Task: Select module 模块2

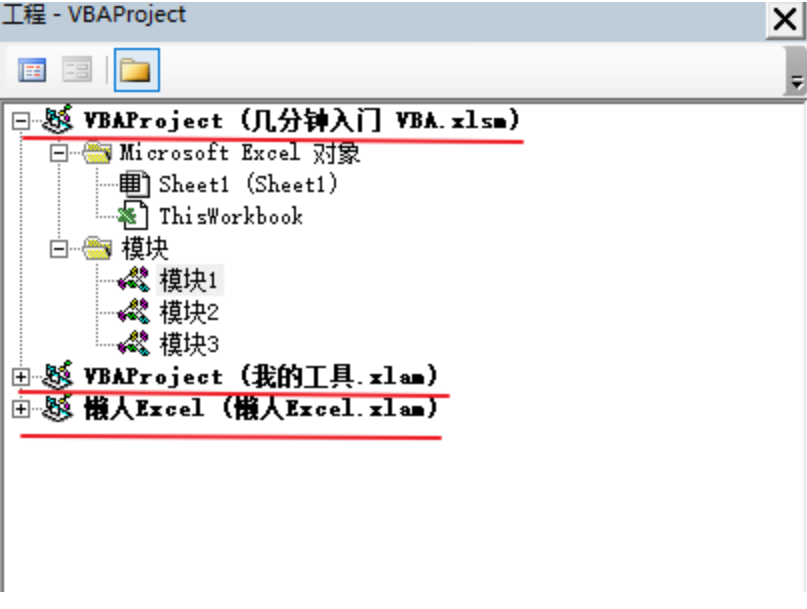Action: (189, 312)
